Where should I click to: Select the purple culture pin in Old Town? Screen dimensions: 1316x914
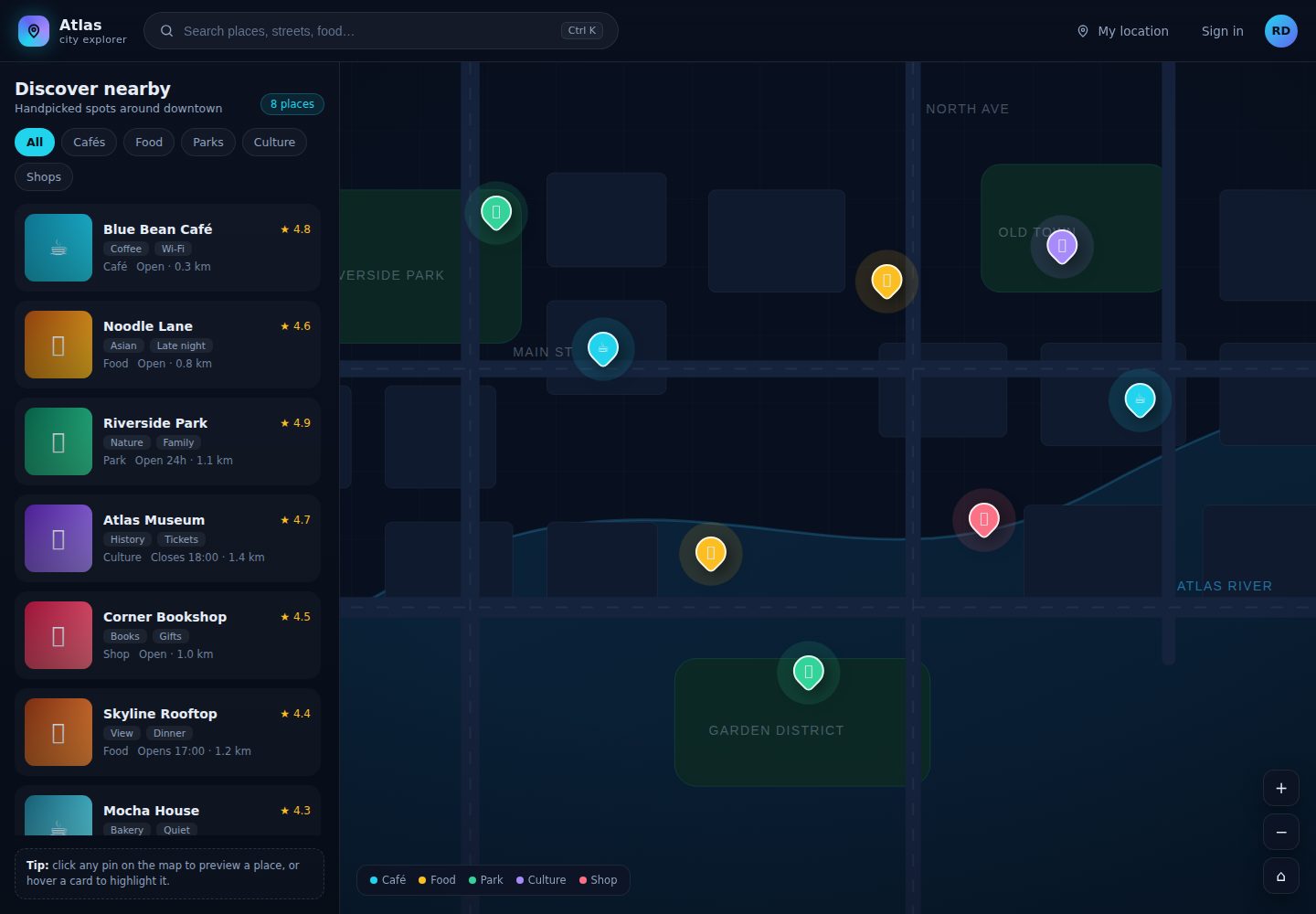tap(1062, 246)
